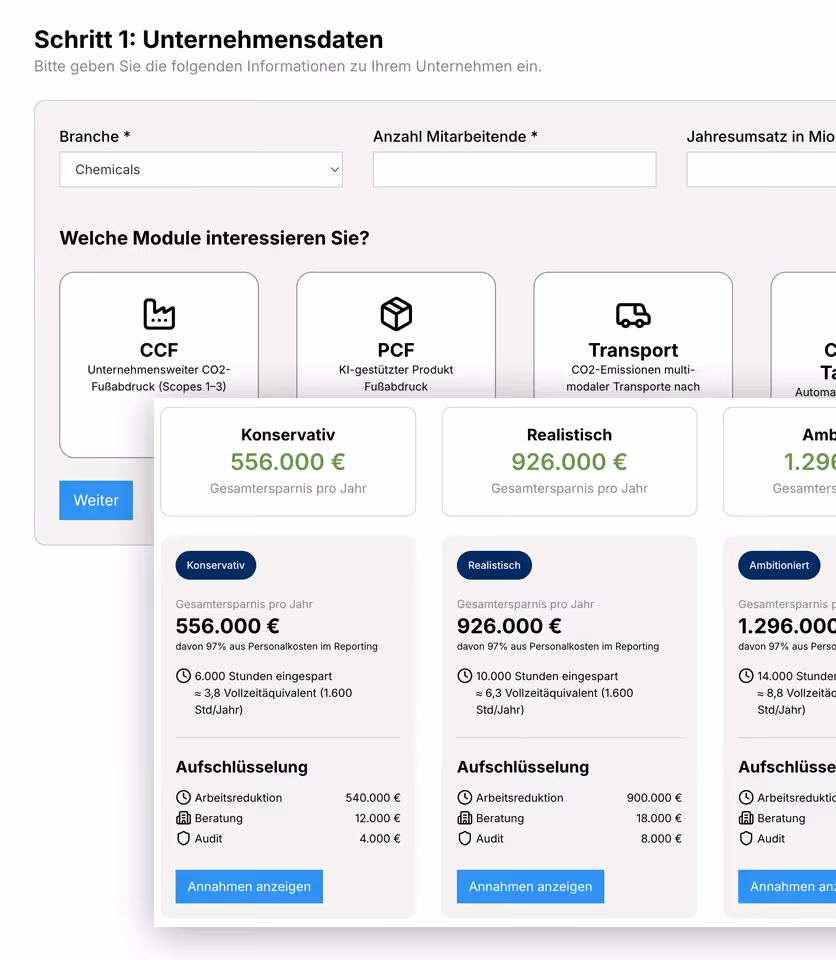Select the Konservativ summary card

click(288, 462)
